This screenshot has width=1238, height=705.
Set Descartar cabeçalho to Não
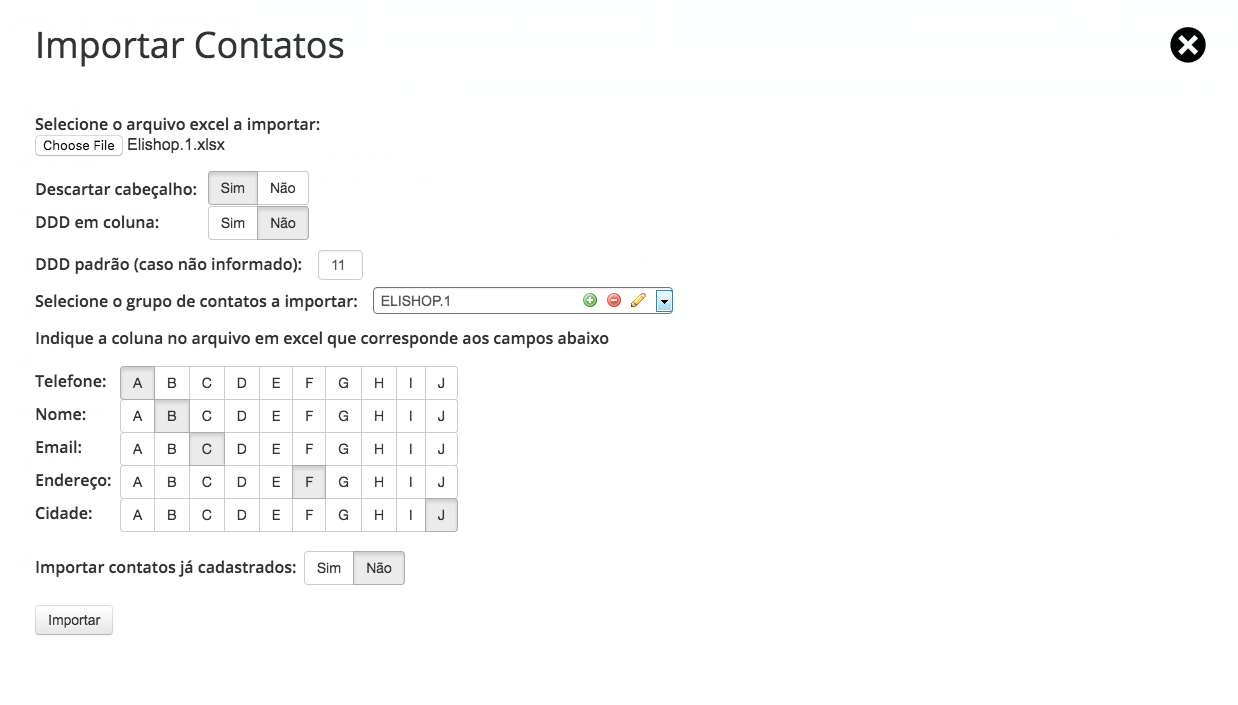[x=283, y=188]
